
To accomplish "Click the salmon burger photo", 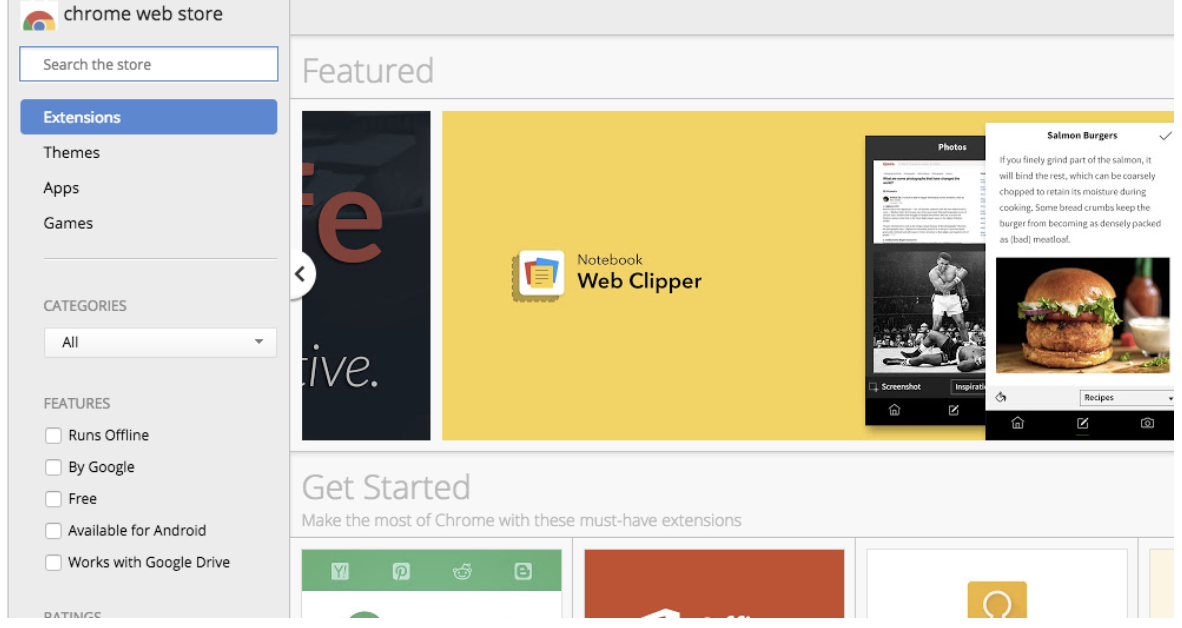I will tap(1082, 315).
